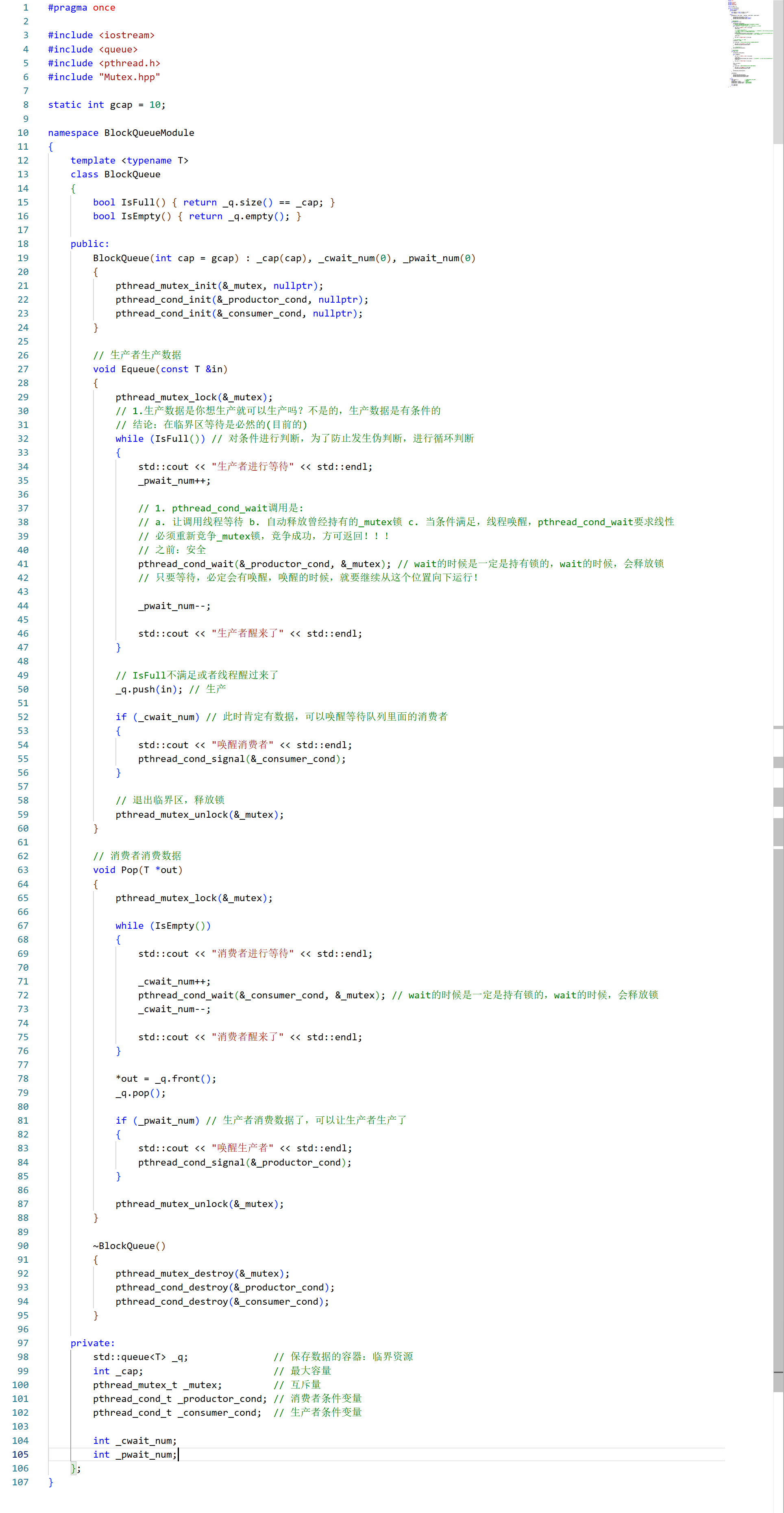Click the lower scrollbar marker near line 99
This screenshot has height=1513, width=784.
pyautogui.click(x=778, y=1373)
